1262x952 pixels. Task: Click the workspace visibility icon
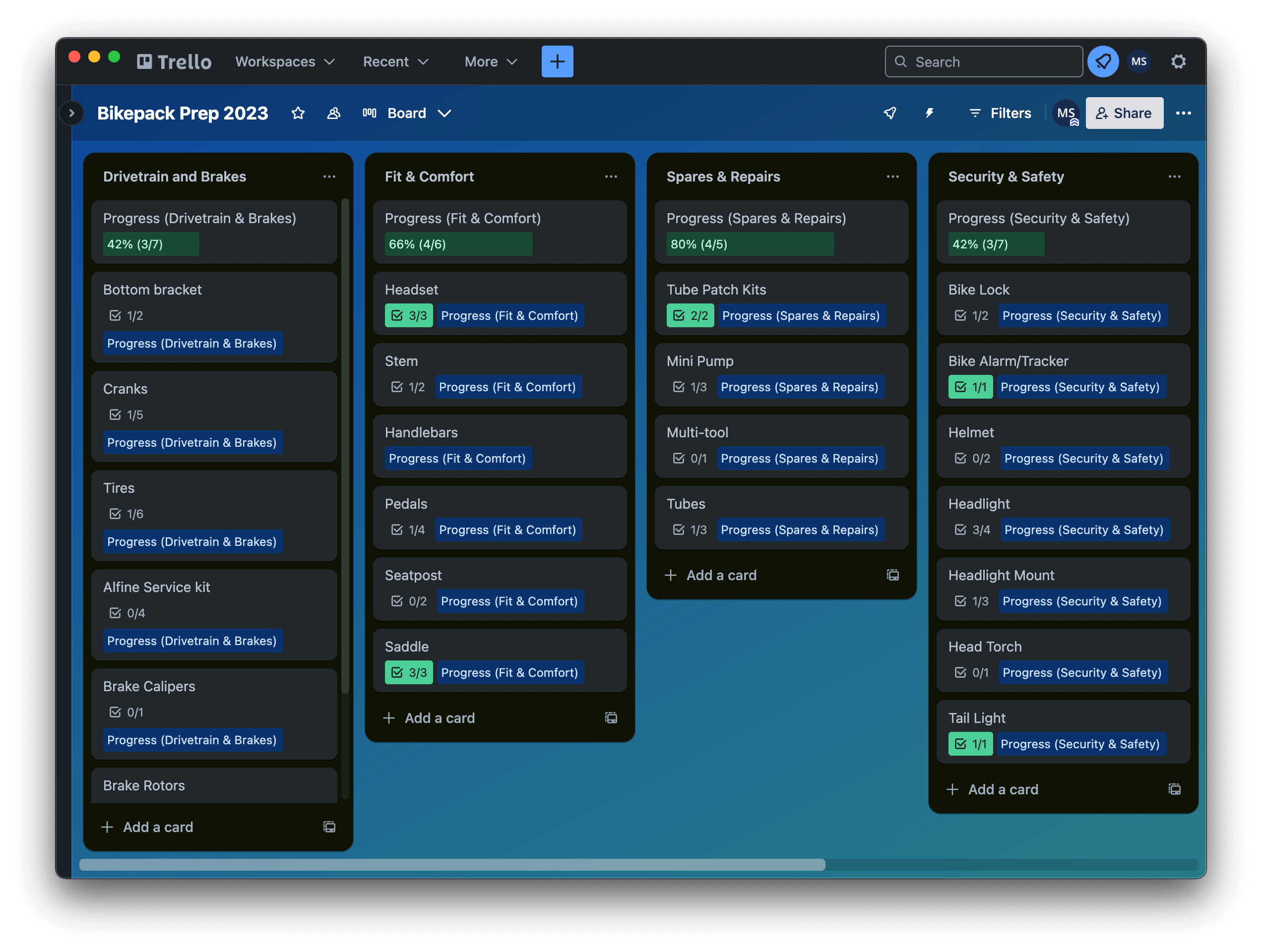click(x=334, y=113)
